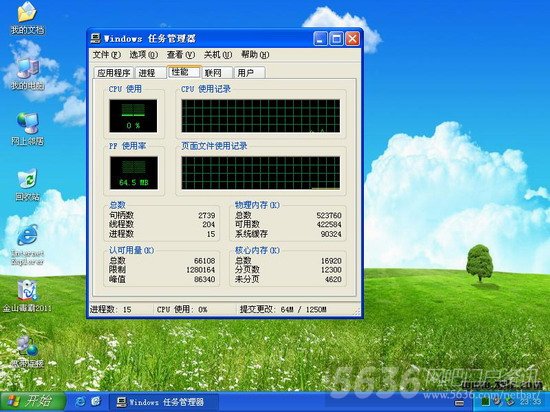Switch to the 应用程序 tab
This screenshot has height=412, width=550.
(x=114, y=73)
